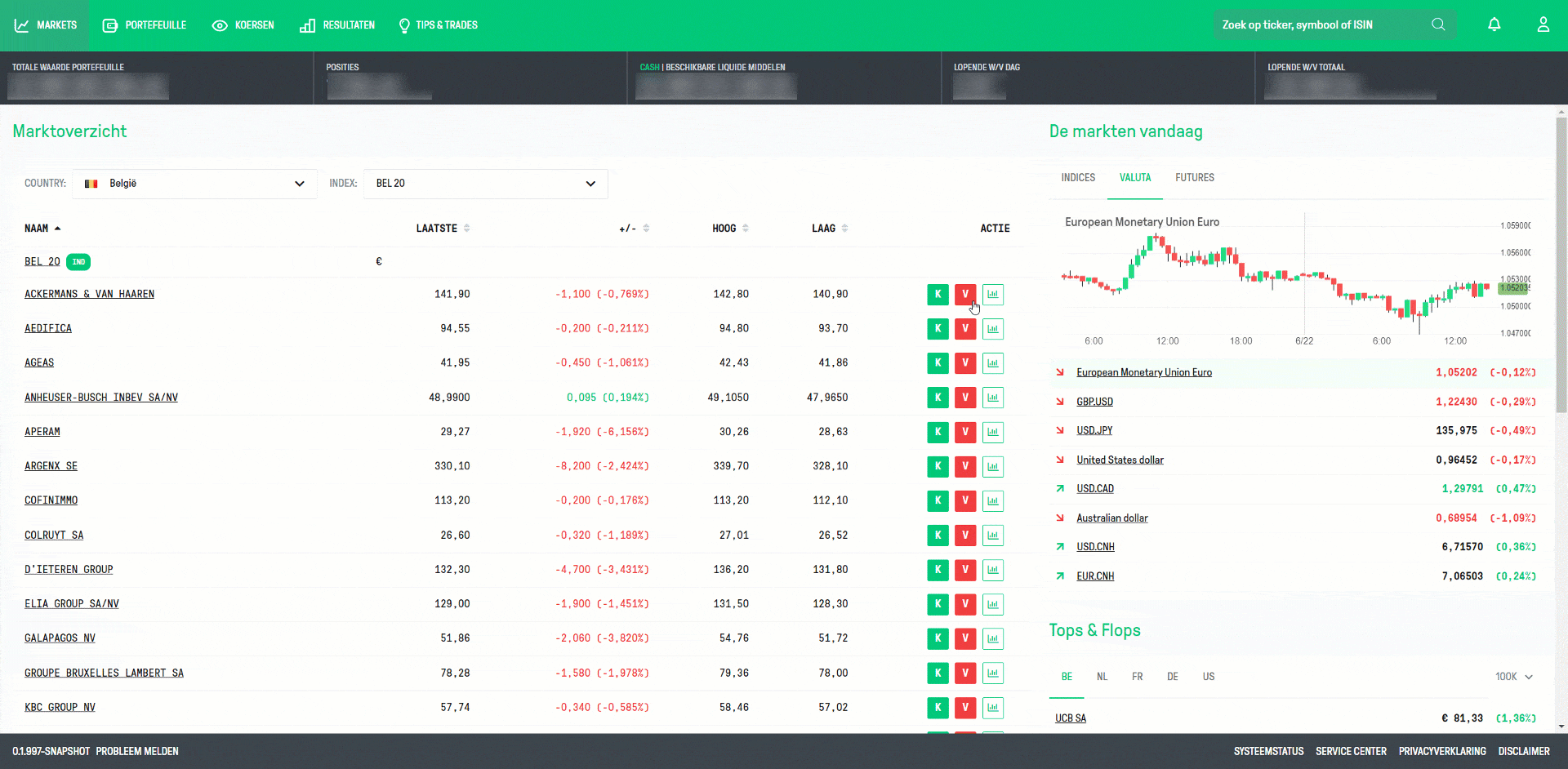Click green K buy button for Ackermans
The height and width of the screenshot is (769, 1568).
pyautogui.click(x=938, y=294)
